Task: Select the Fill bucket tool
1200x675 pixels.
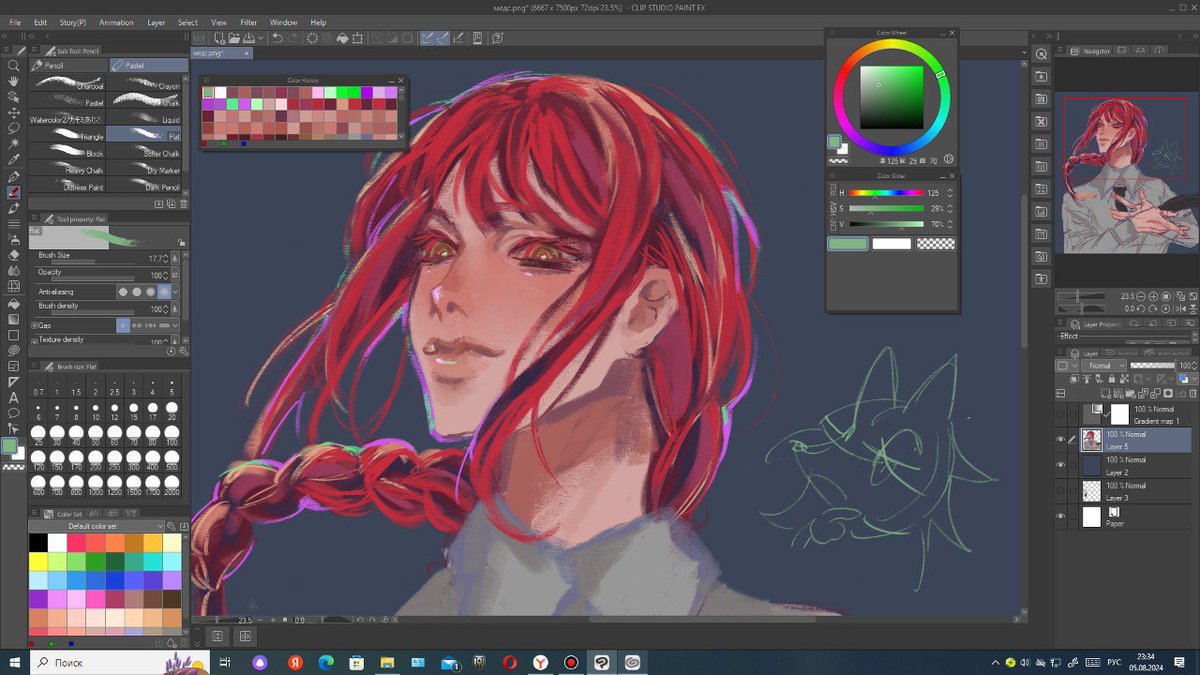Action: pyautogui.click(x=13, y=304)
